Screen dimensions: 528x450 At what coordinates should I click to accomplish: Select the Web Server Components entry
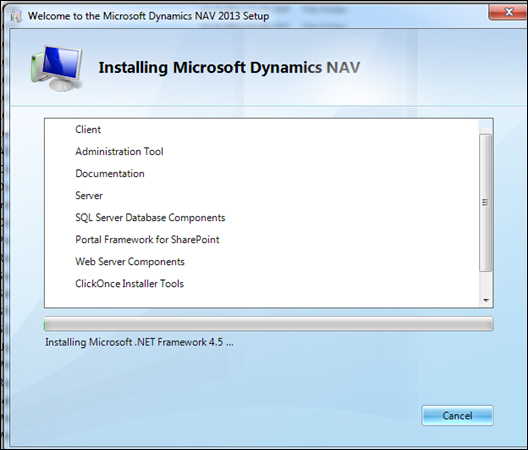click(130, 262)
